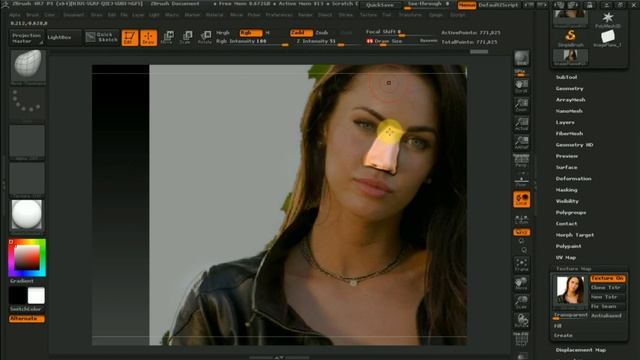Open the stroke type dots selector
Screen dimensions: 640x360
(27, 103)
